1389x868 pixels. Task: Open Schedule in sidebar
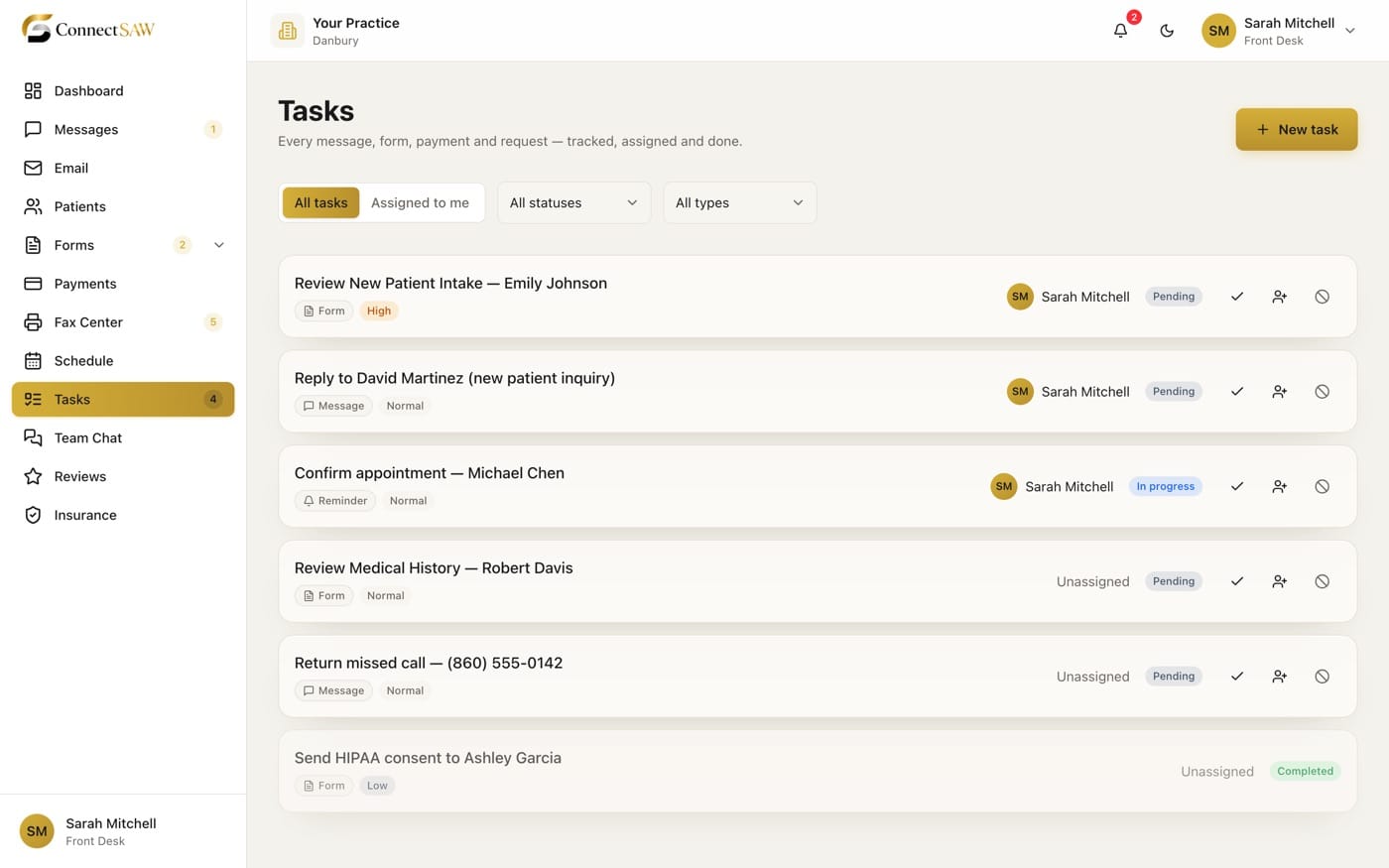pos(123,361)
